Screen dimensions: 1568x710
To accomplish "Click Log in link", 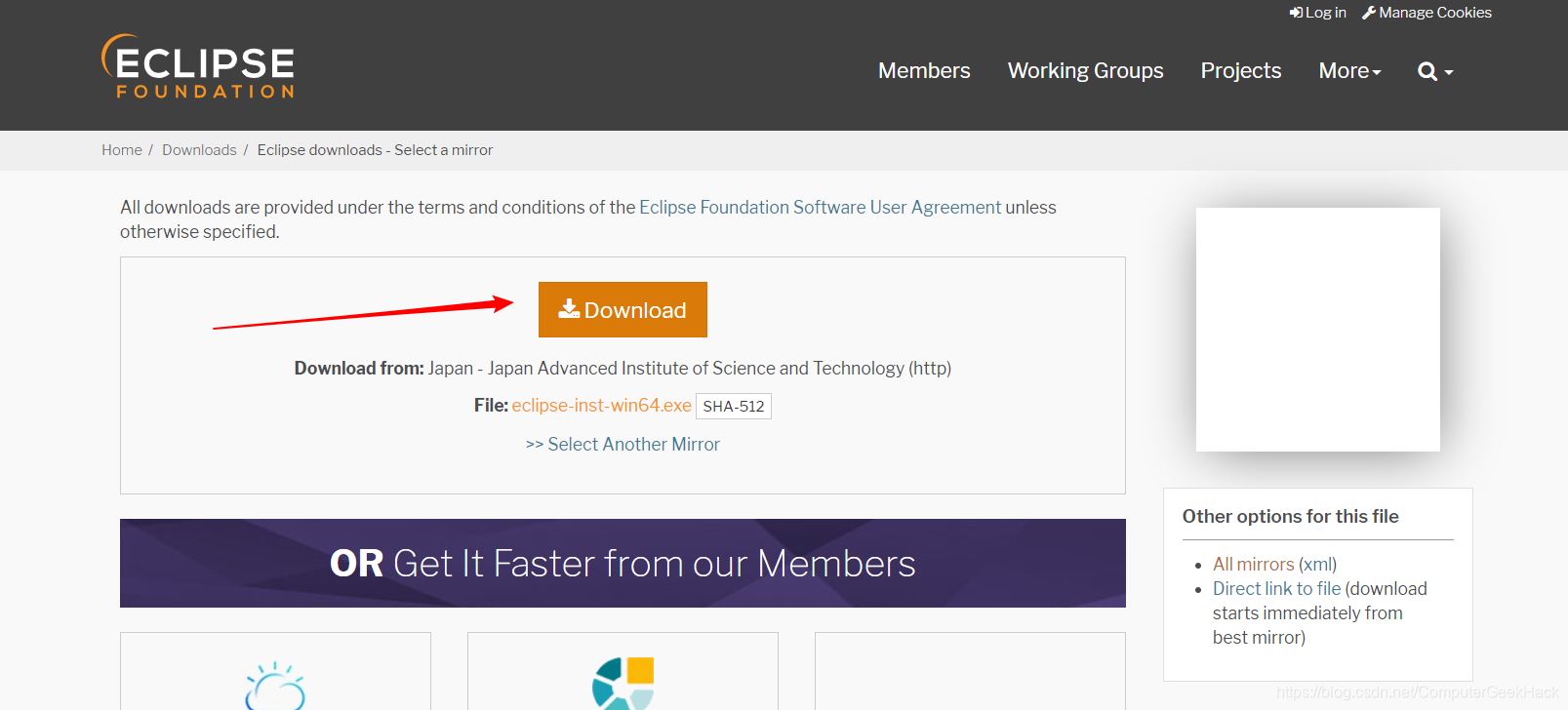I will [x=1317, y=13].
